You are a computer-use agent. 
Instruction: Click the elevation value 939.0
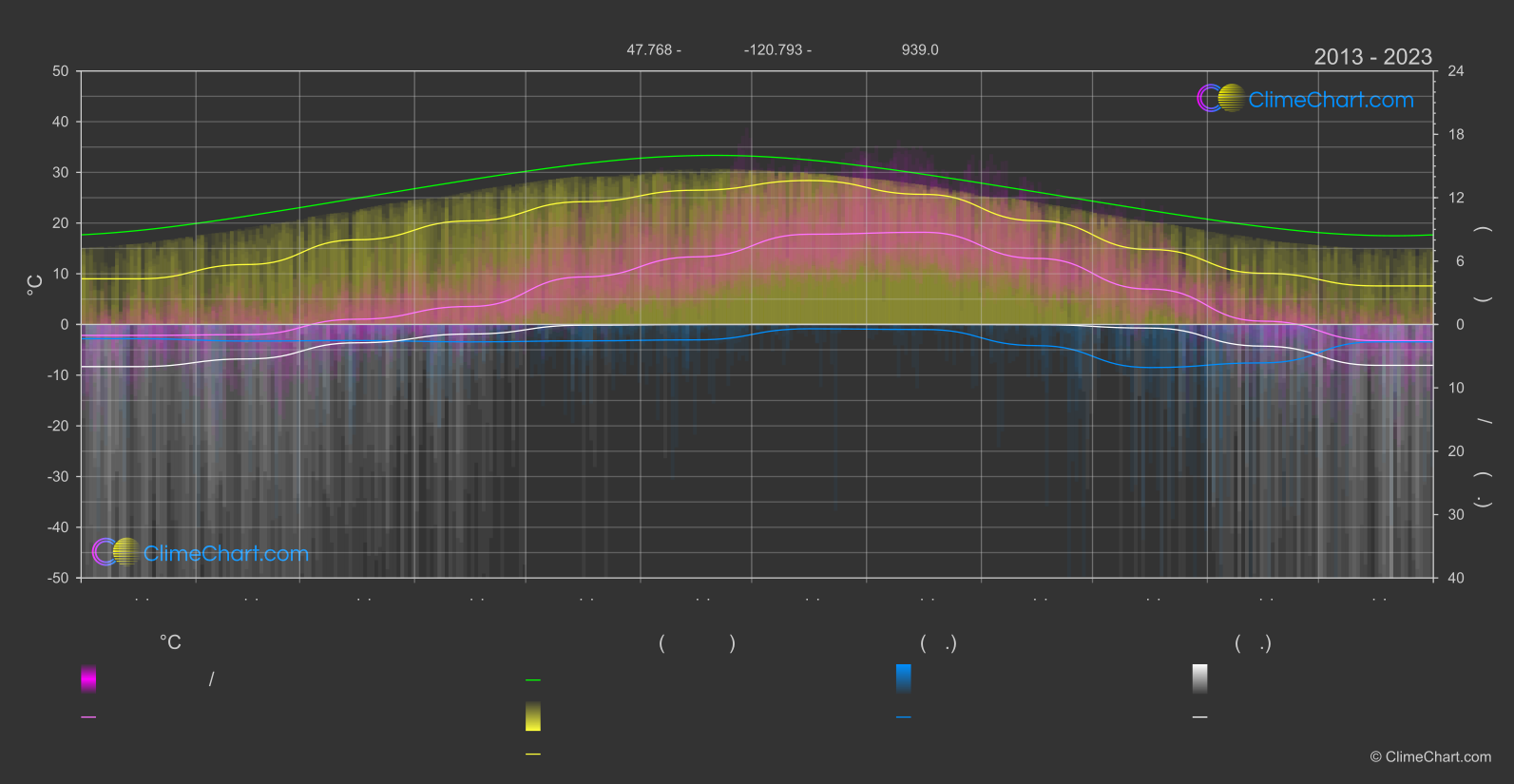tap(920, 49)
